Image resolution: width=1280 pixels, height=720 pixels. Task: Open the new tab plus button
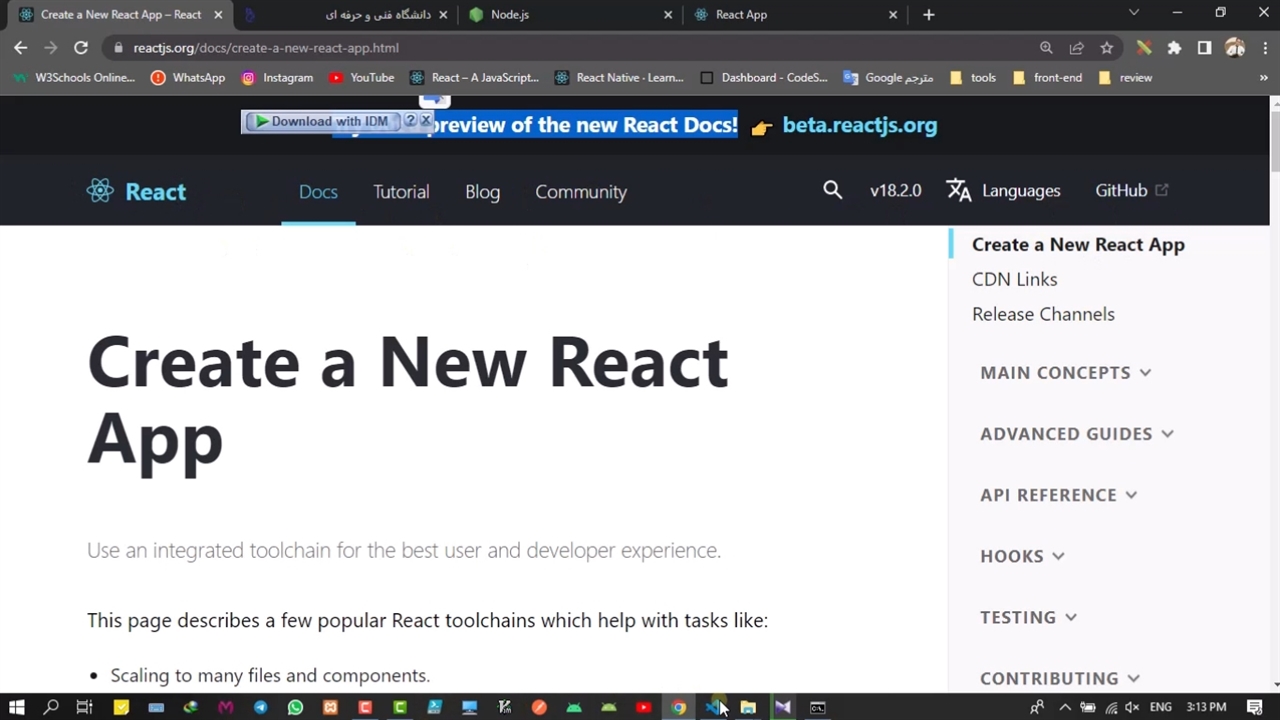pyautogui.click(x=928, y=15)
